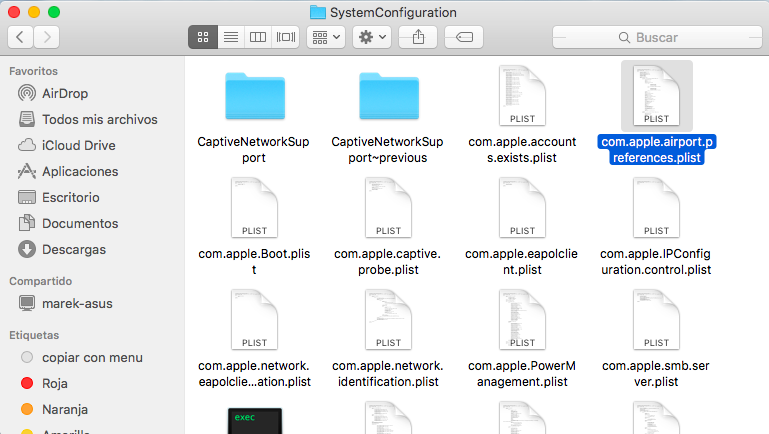769x434 pixels.
Task: Select the Naranja orange tag
Action: click(54, 409)
